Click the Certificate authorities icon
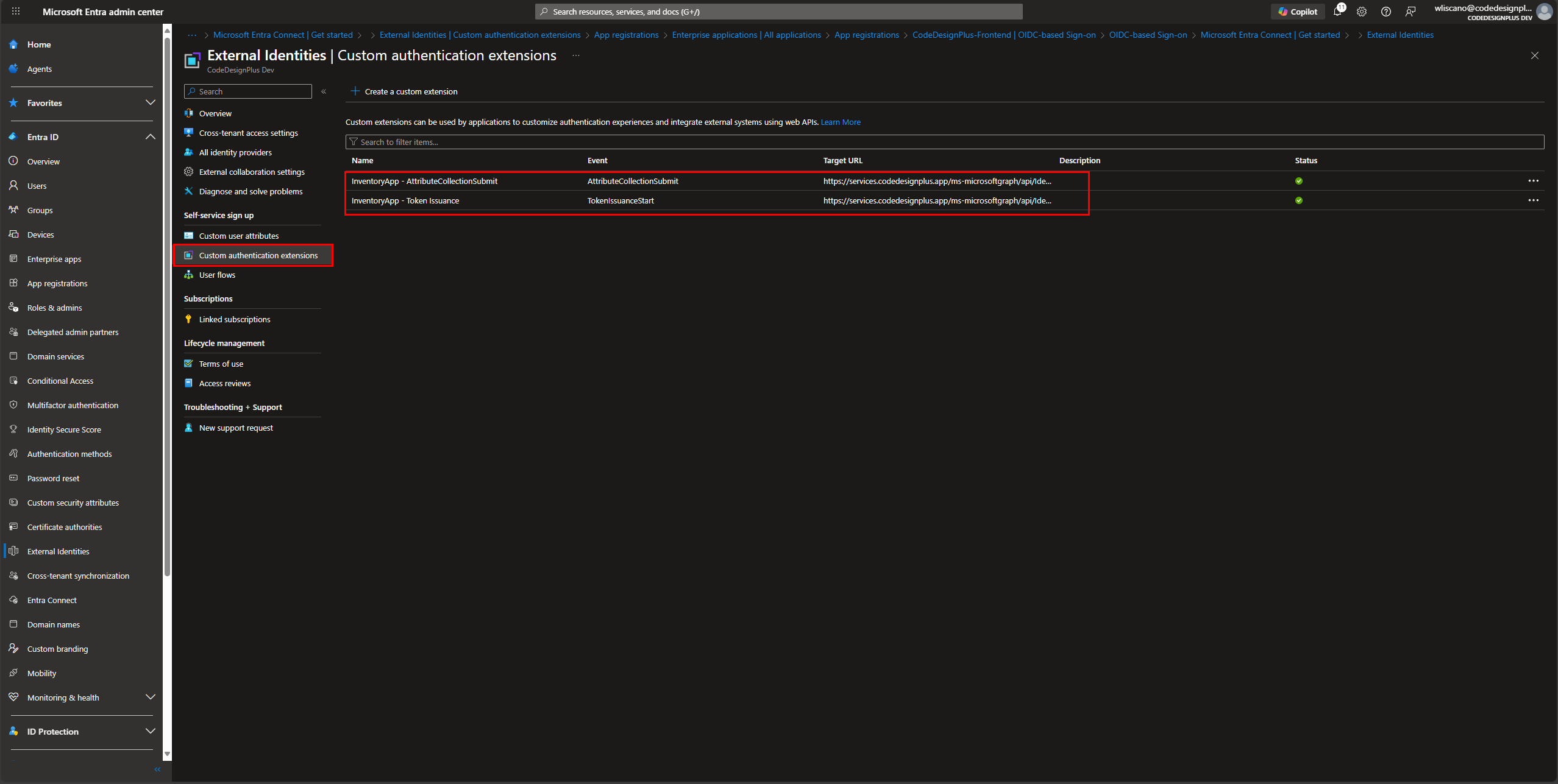Screen dimensions: 1558x784 click(x=13, y=527)
